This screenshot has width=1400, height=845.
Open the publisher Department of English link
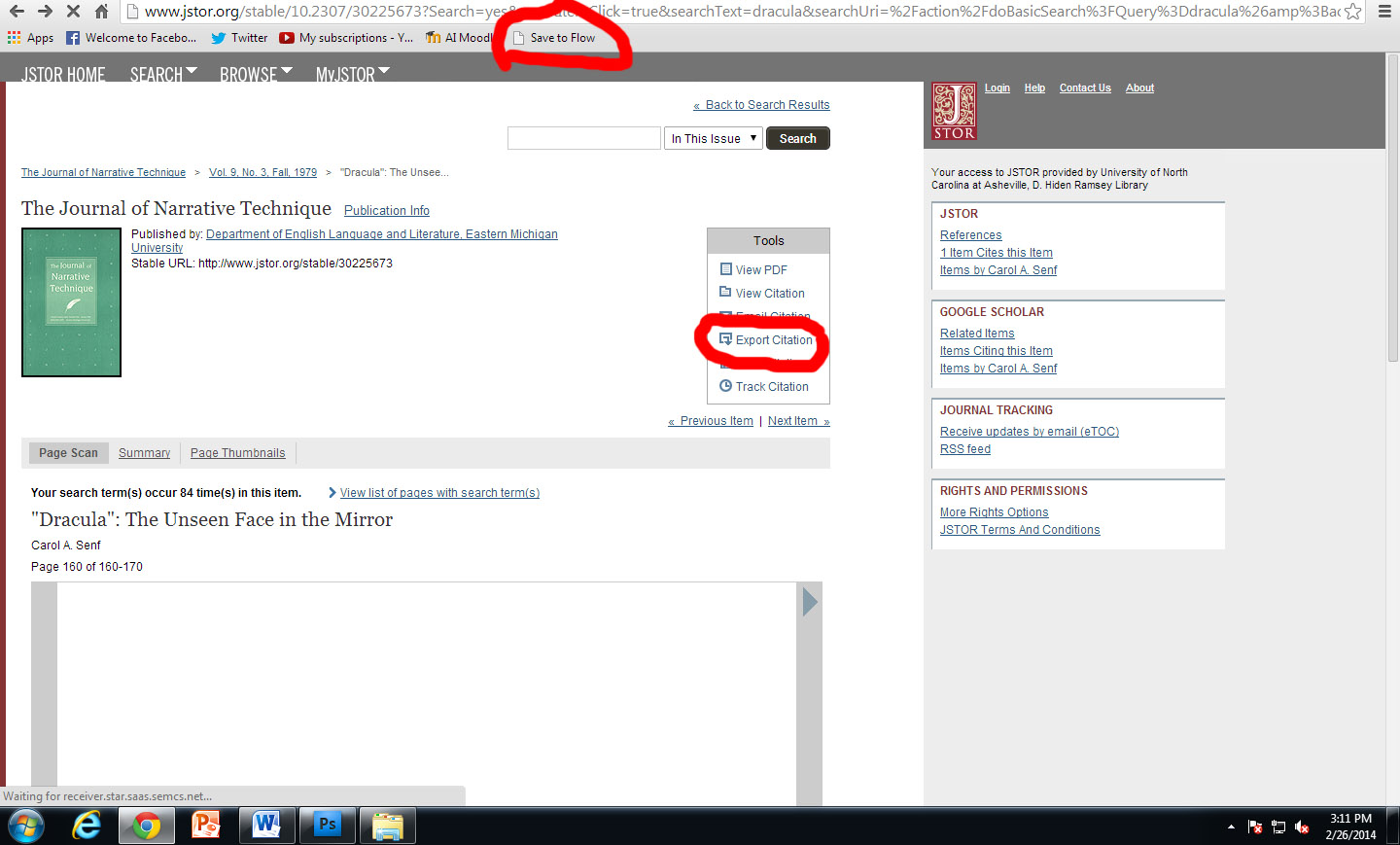coord(344,241)
